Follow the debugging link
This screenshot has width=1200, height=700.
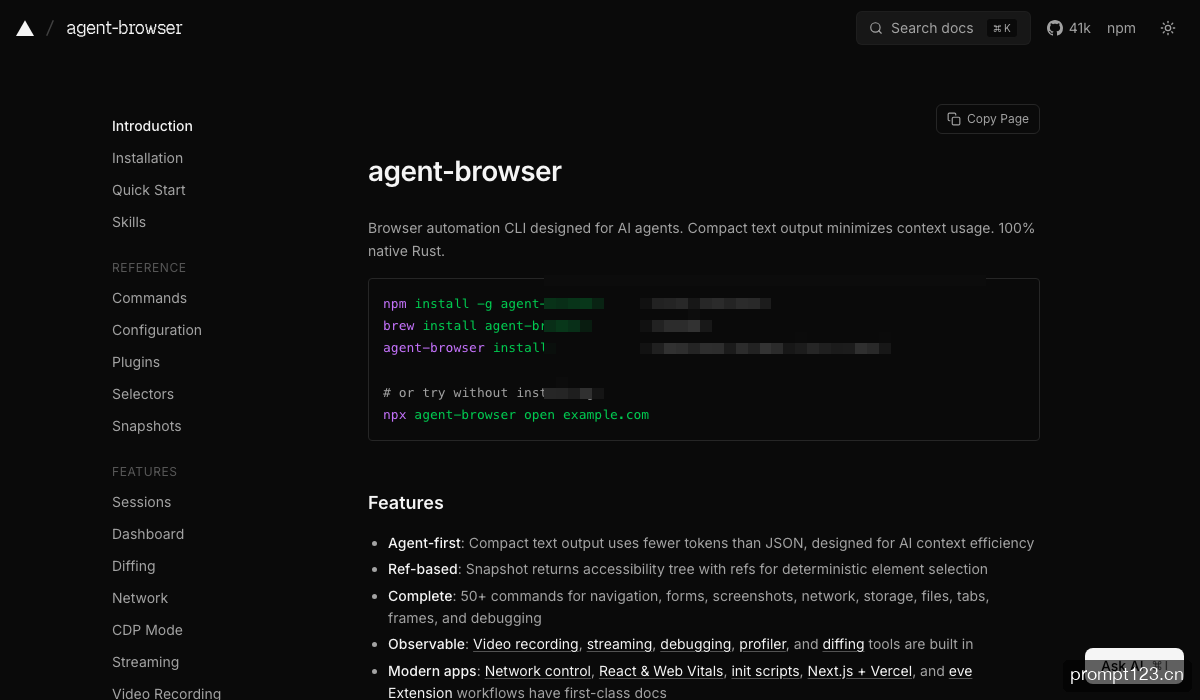click(x=695, y=644)
